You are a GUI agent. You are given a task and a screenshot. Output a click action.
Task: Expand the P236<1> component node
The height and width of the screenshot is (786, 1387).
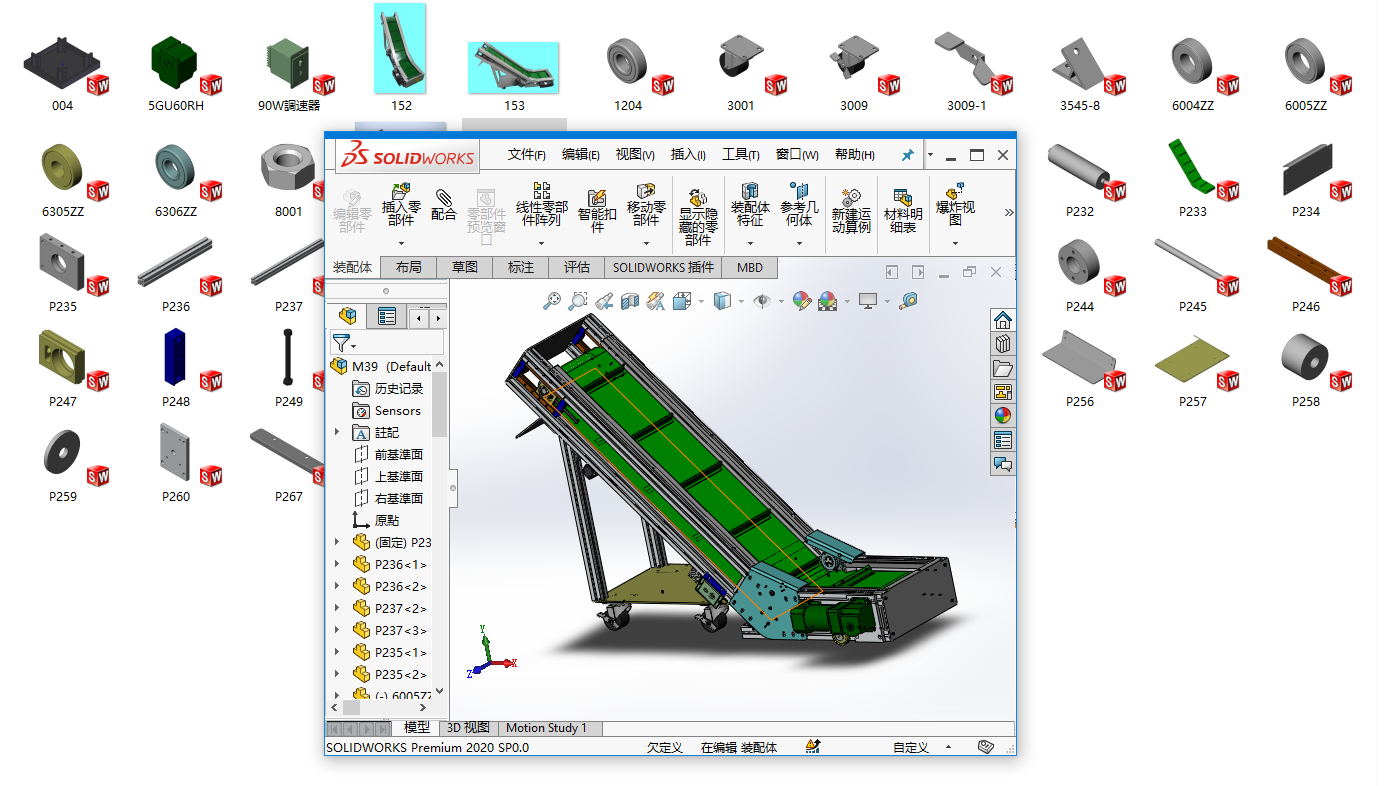tap(337, 564)
